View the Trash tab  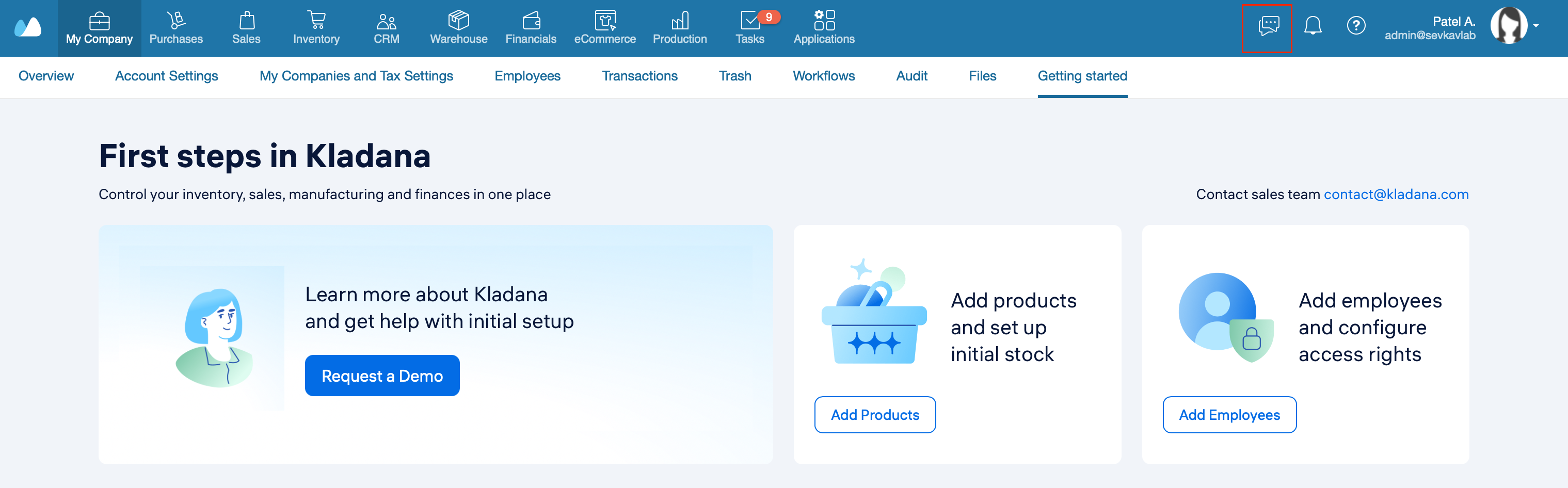point(734,76)
